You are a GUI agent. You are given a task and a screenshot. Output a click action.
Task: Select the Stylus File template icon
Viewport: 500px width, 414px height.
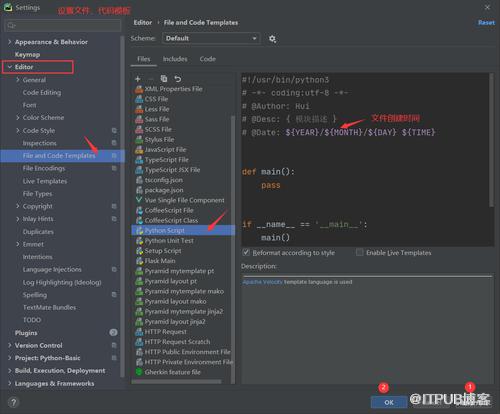[x=139, y=139]
